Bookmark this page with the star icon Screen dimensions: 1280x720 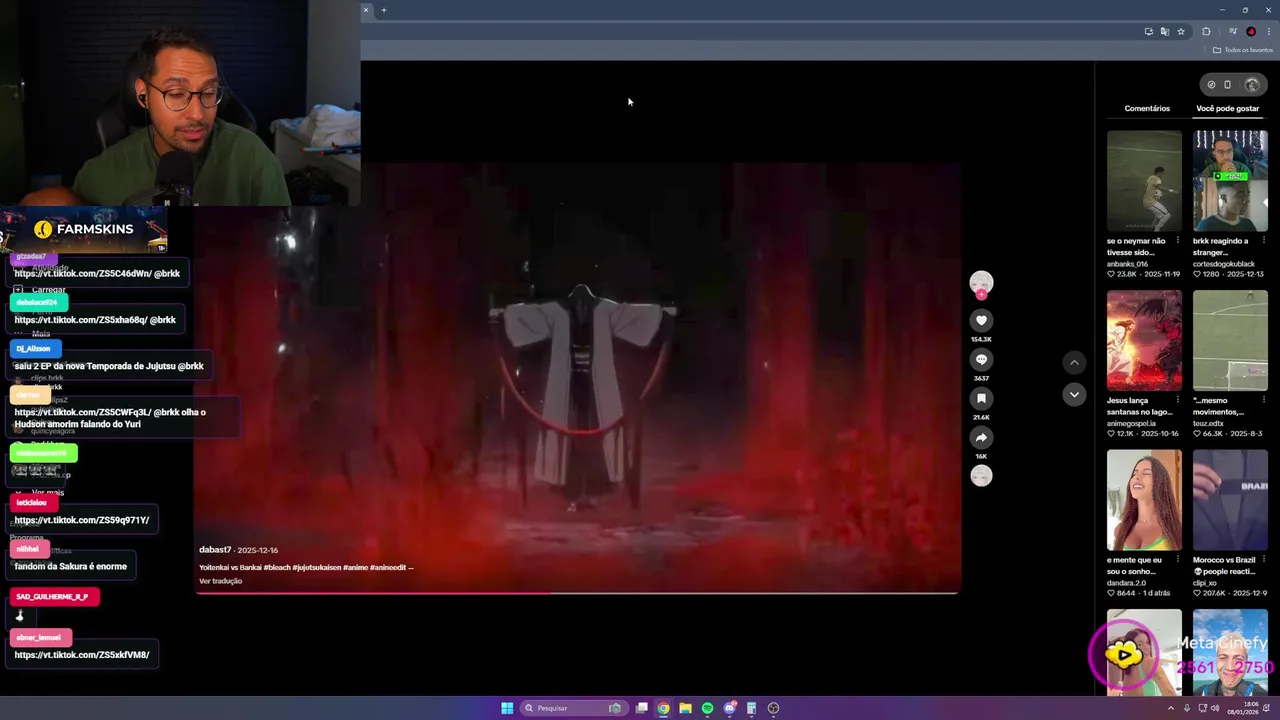coord(1181,31)
